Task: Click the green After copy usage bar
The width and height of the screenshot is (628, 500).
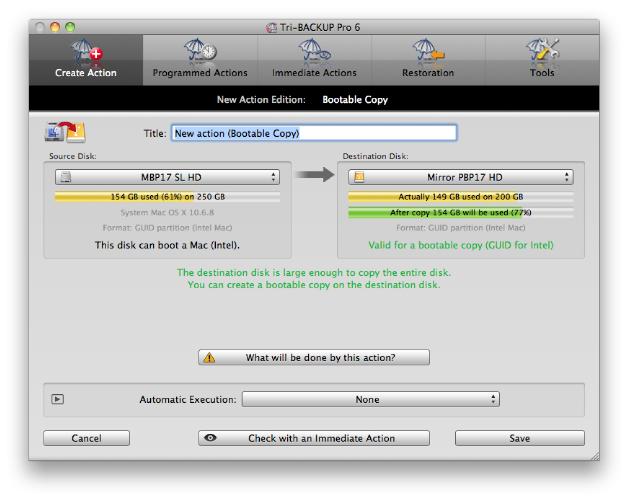Action: pyautogui.click(x=460, y=212)
